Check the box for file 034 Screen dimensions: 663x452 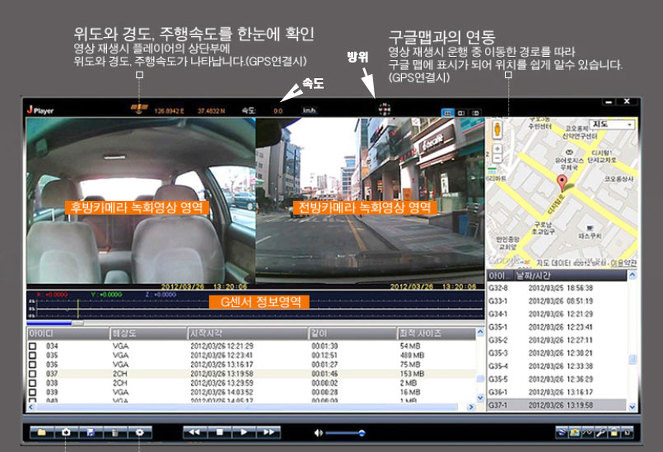click(33, 346)
